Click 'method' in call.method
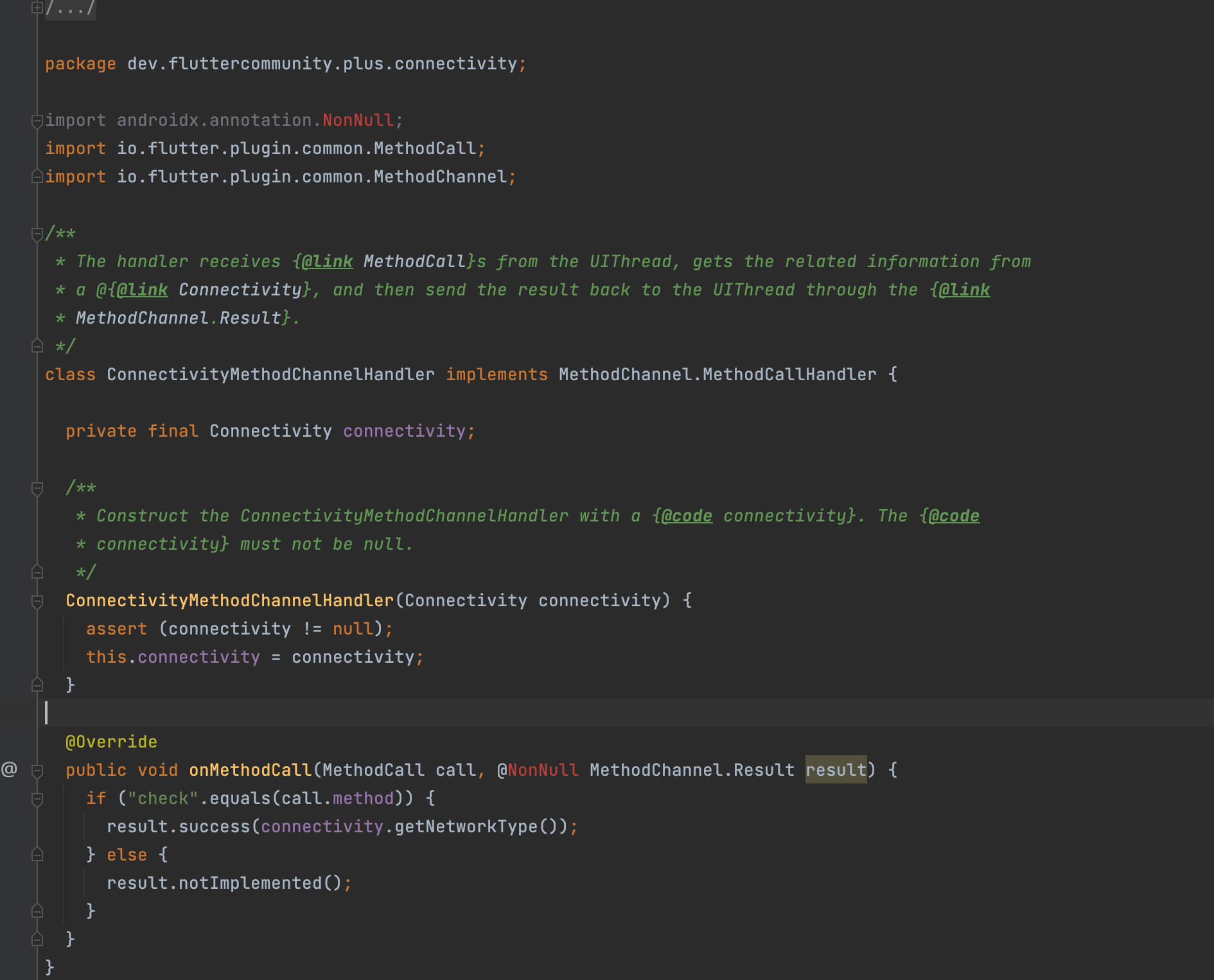 tap(363, 798)
